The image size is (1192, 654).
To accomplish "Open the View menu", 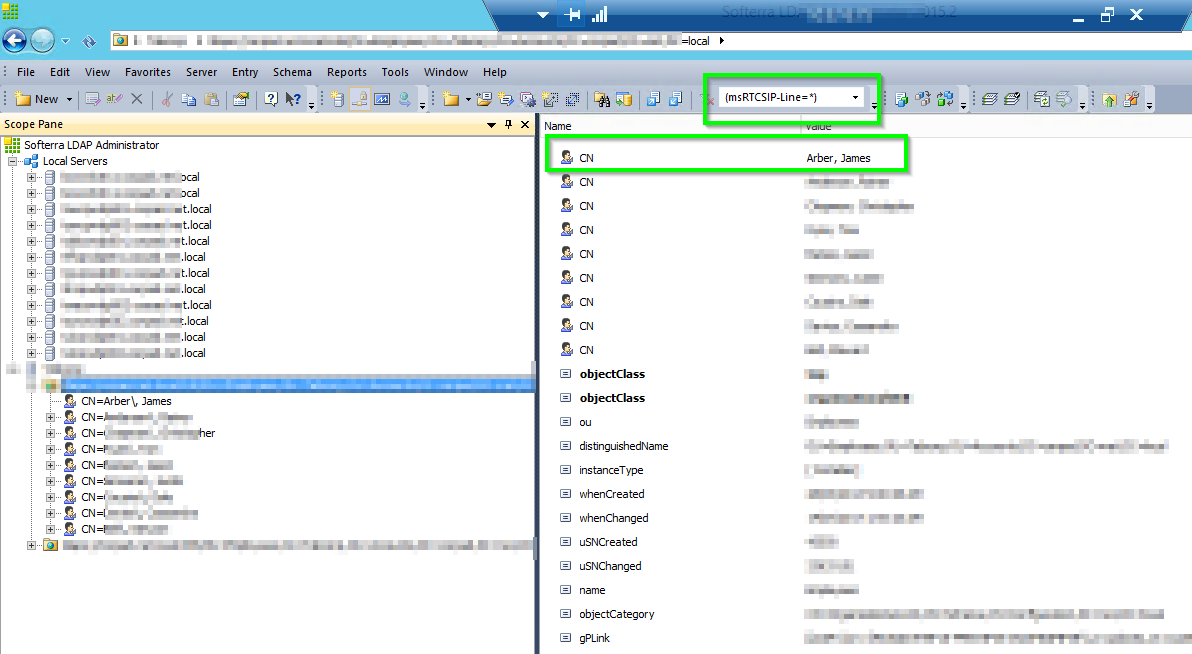I will point(97,72).
